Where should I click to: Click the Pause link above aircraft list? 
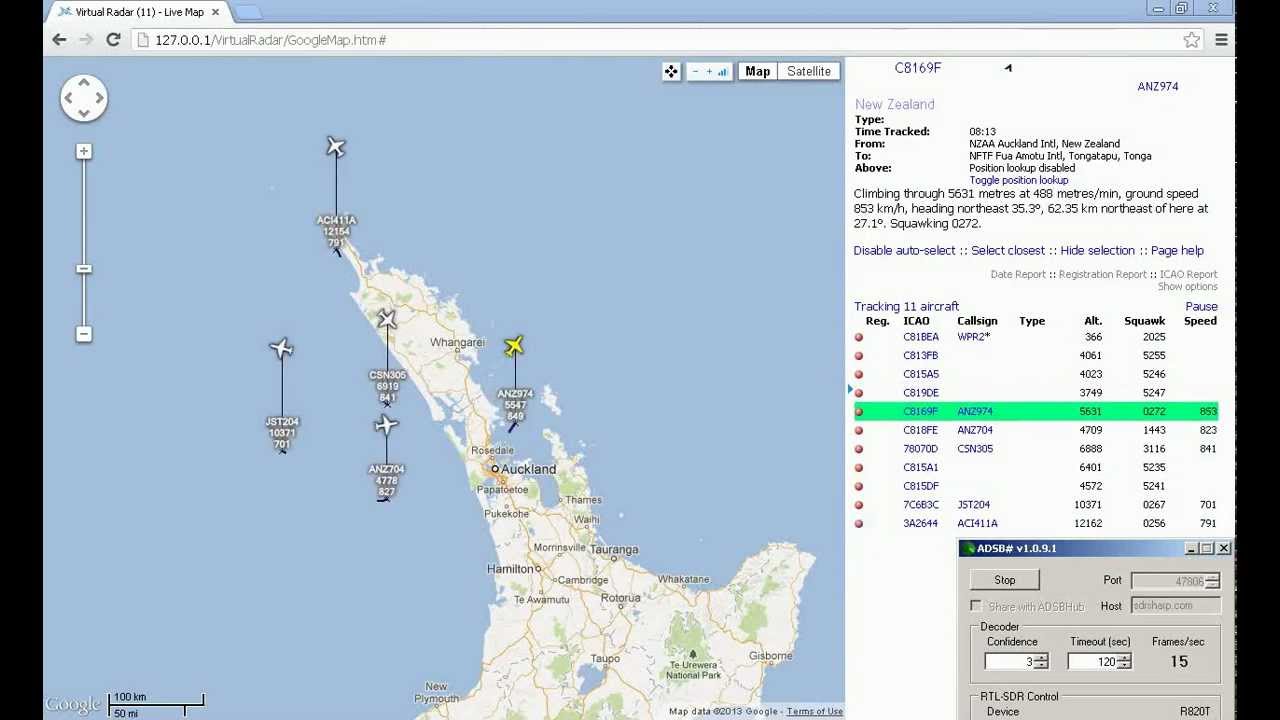coord(1201,307)
